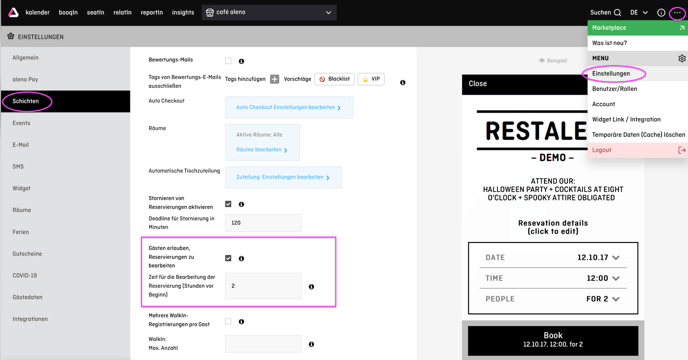This screenshot has height=360, width=688.
Task: Select Temporäre Daten (Cache) löschen
Action: [638, 135]
